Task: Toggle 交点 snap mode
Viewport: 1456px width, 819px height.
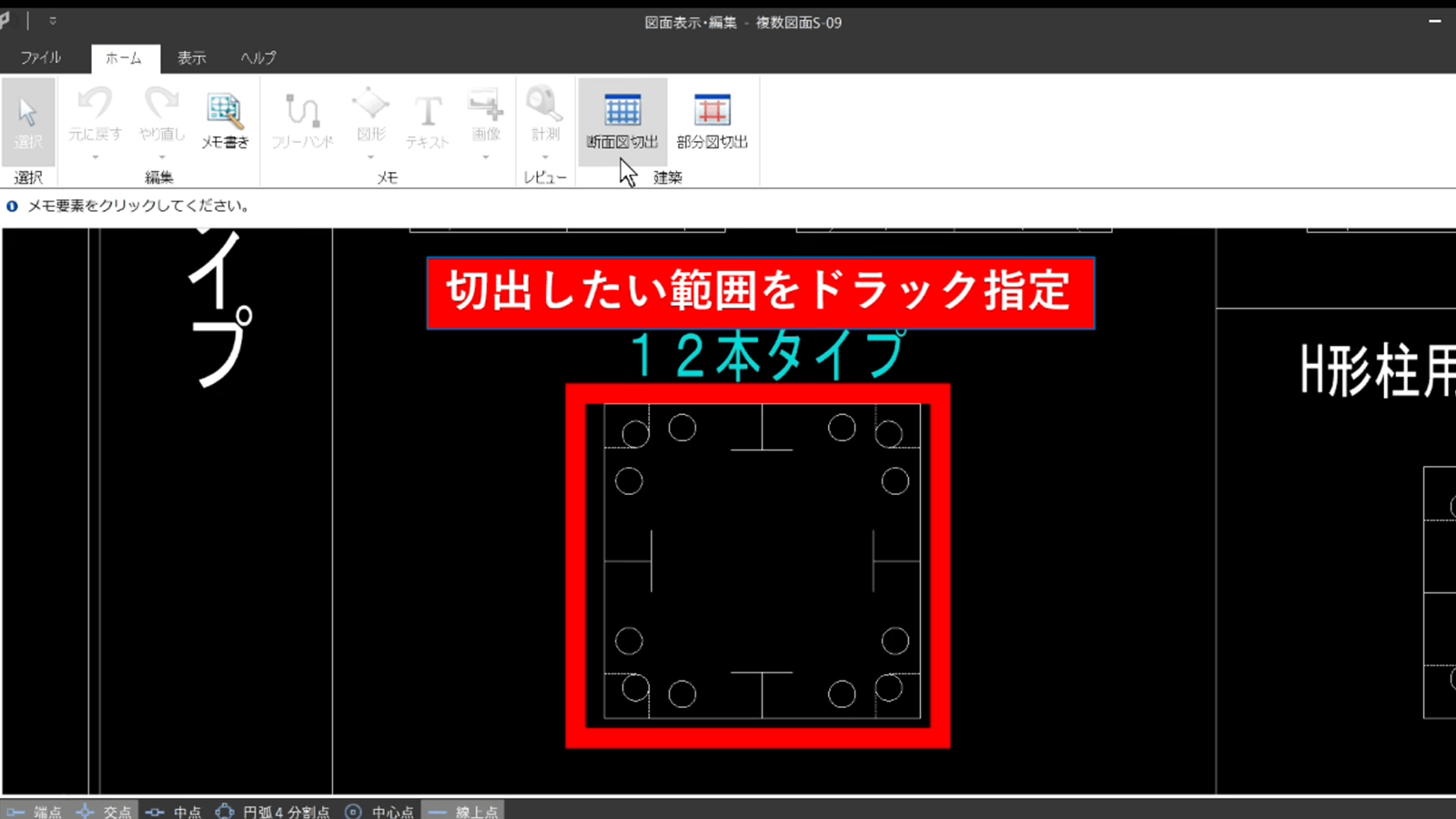Action: (x=105, y=811)
